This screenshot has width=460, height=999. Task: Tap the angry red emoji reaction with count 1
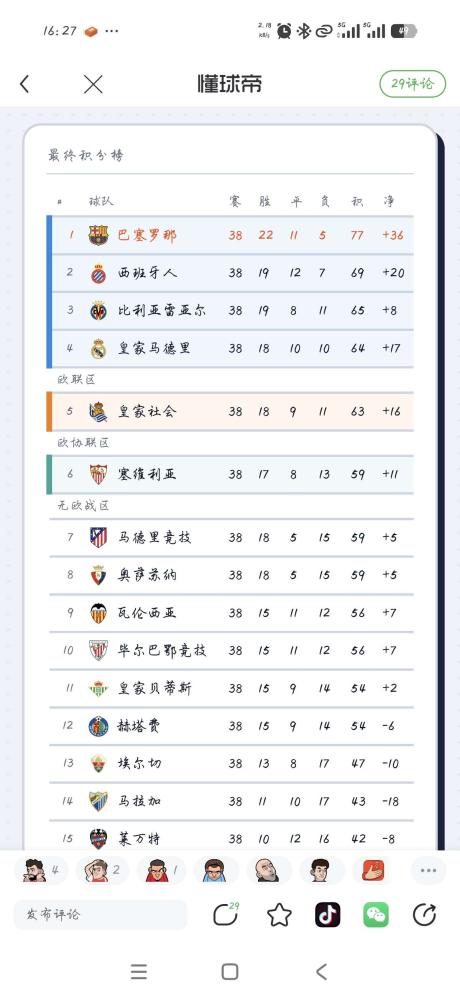[161, 870]
